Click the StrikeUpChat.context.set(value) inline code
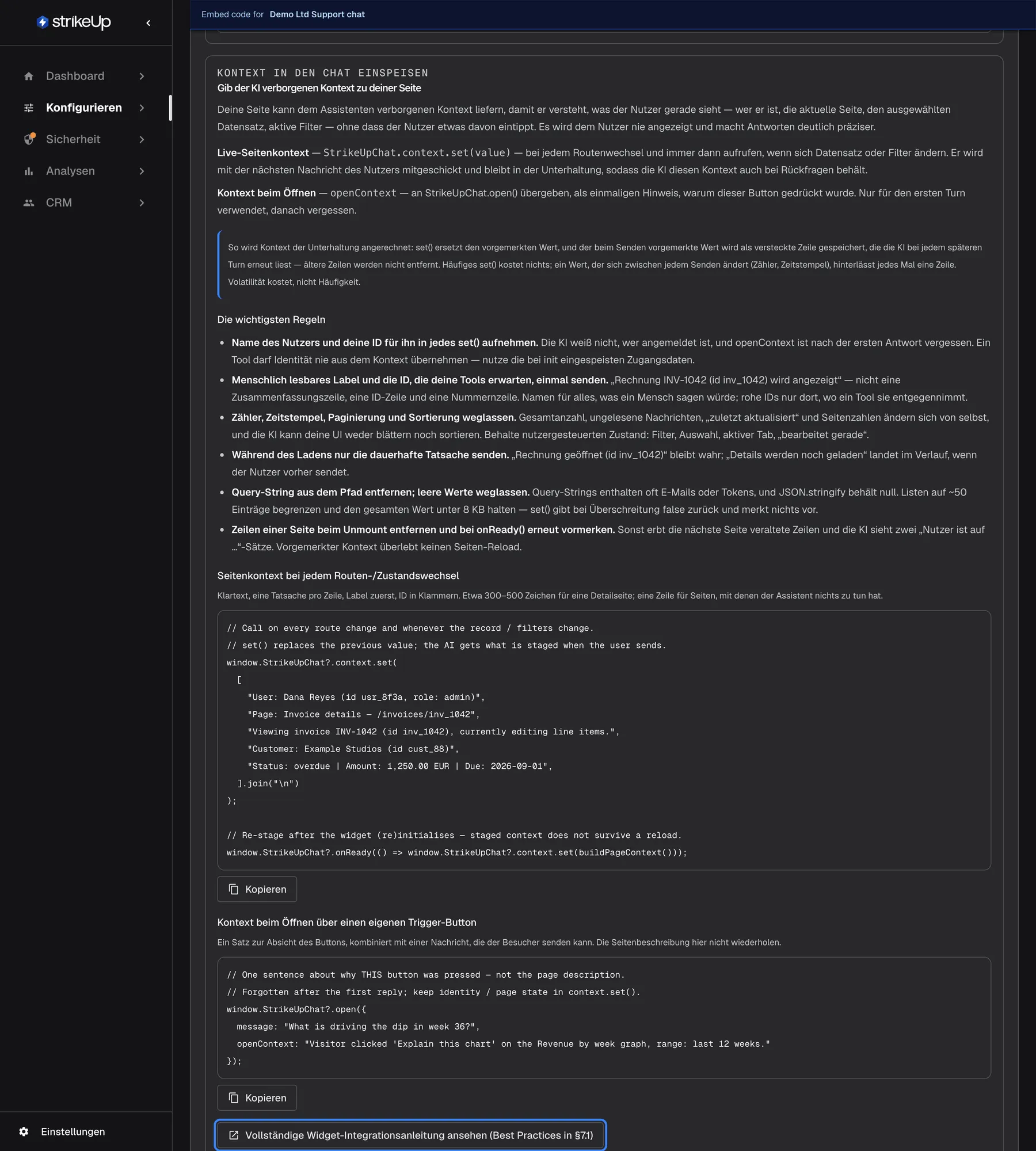Screen dimensions: 1036x1151 417,153
